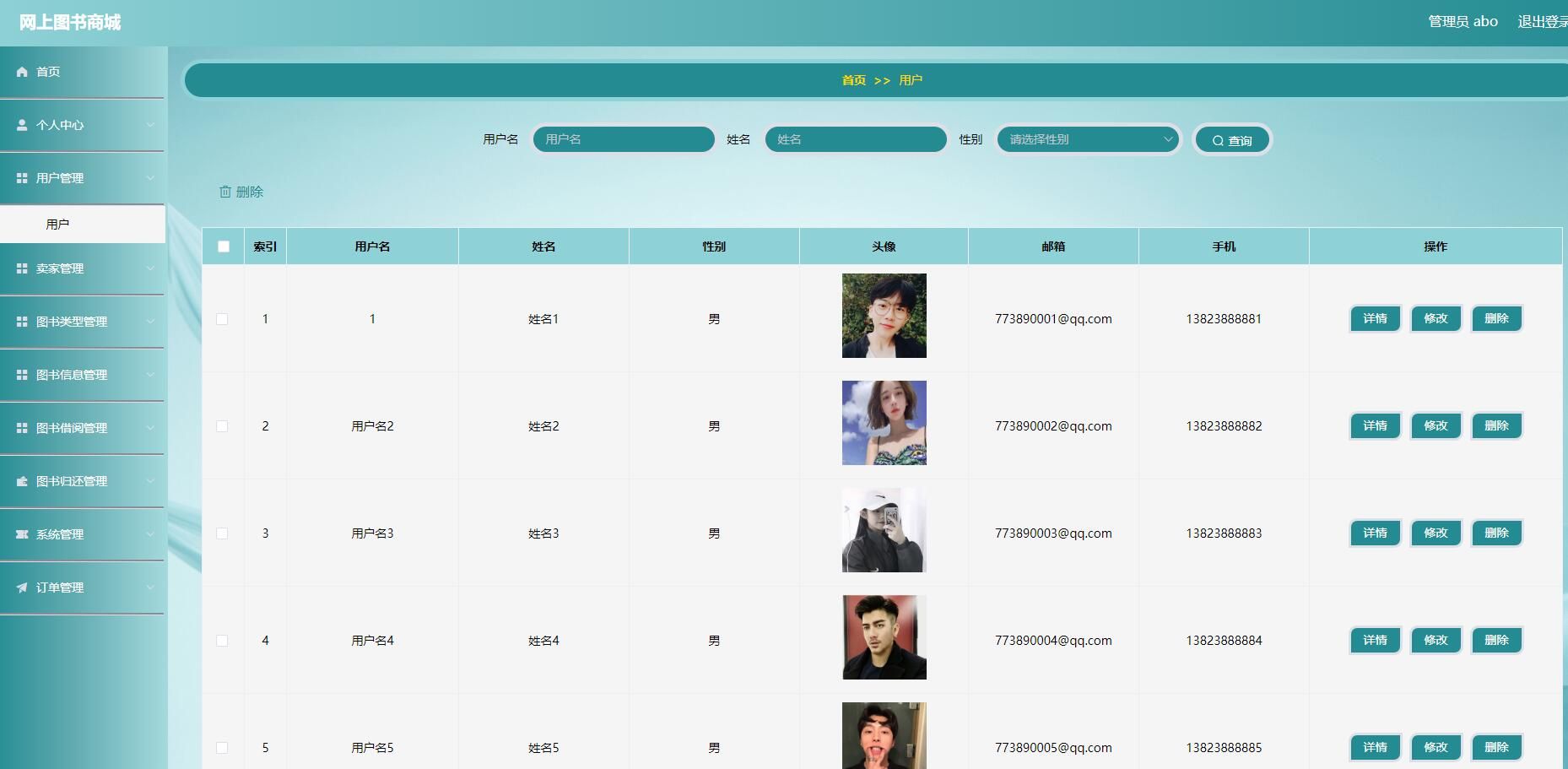Open the 用户 submenu item
1568x769 pixels.
coord(57,225)
